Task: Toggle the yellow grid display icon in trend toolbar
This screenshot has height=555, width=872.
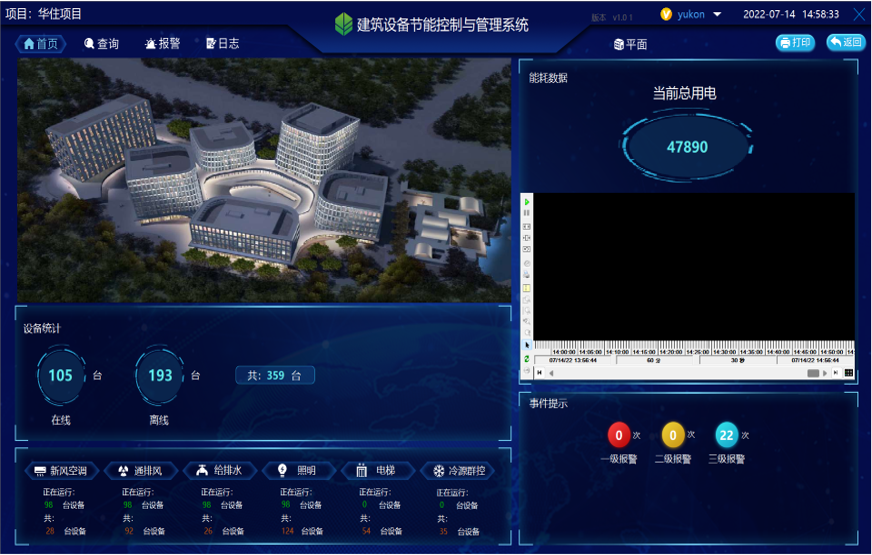Action: (527, 288)
